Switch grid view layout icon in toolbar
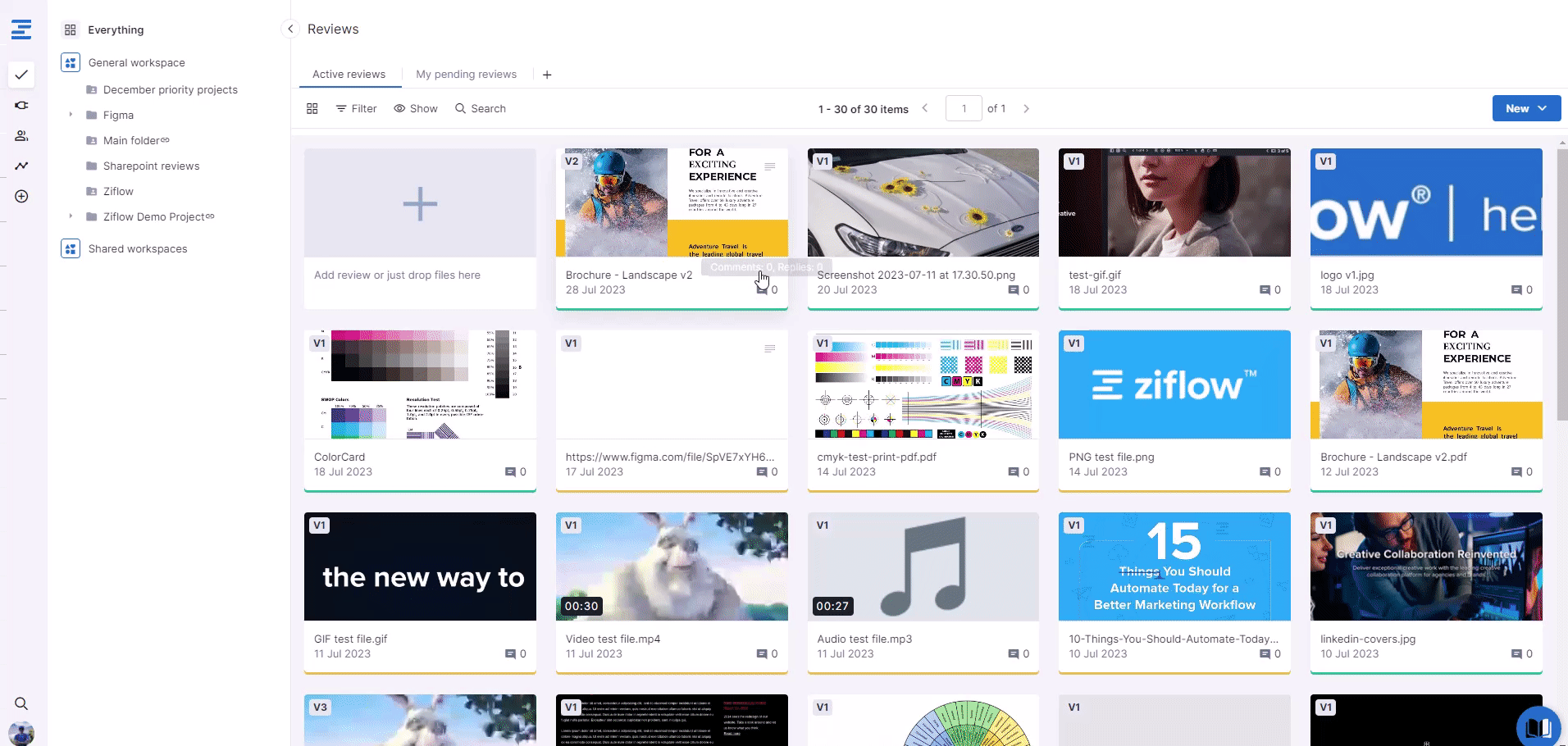1568x746 pixels. tap(312, 109)
